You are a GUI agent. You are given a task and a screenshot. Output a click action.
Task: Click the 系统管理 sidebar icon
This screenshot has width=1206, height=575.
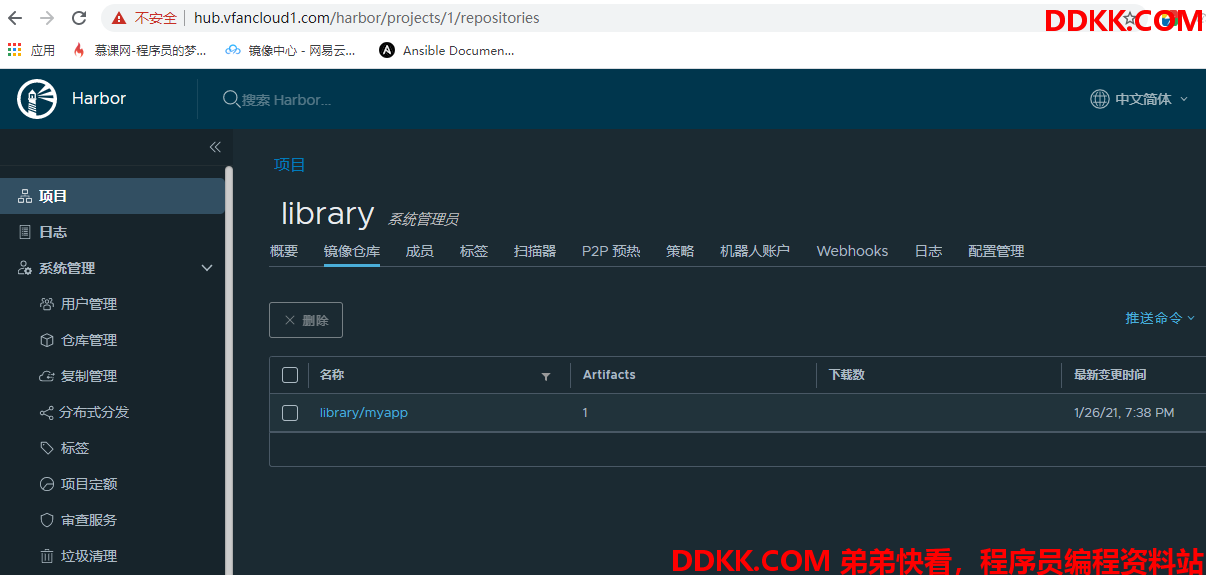25,268
